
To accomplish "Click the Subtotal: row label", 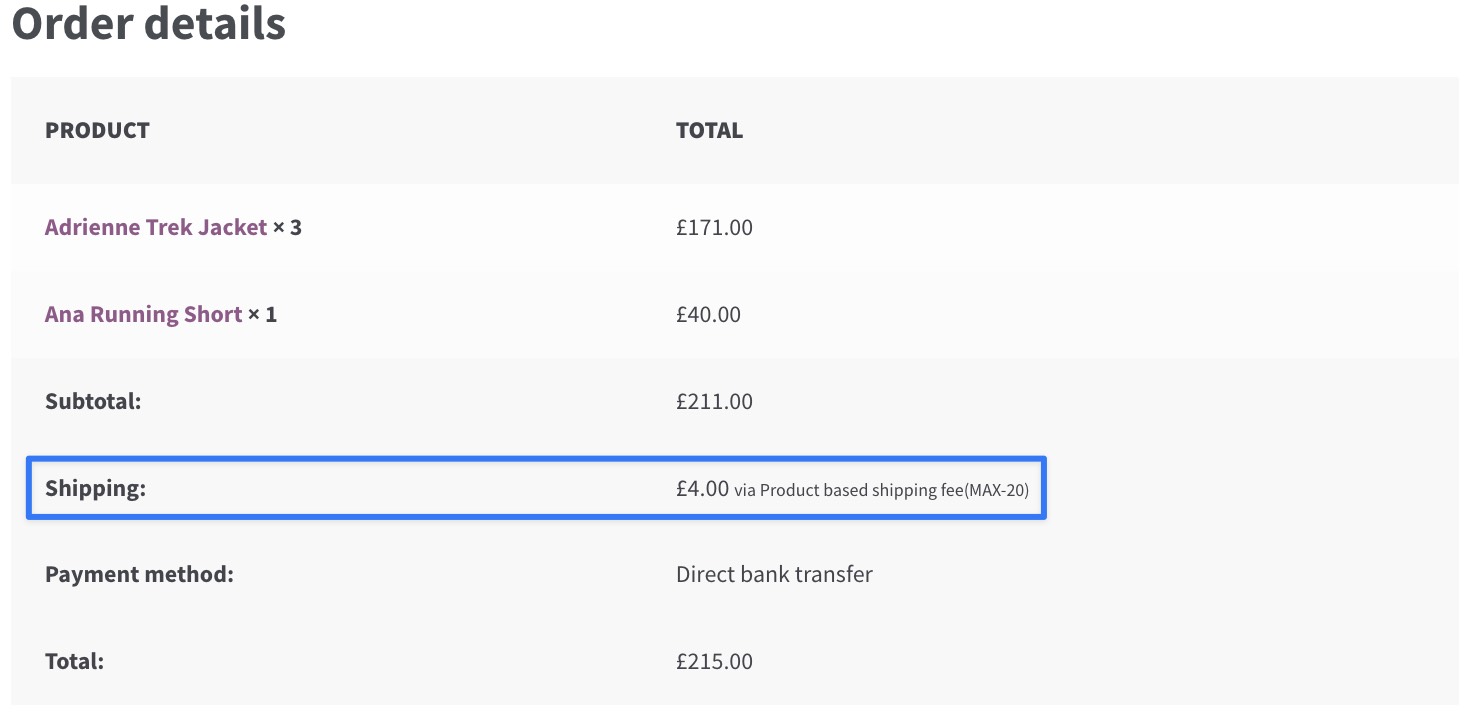I will [93, 402].
